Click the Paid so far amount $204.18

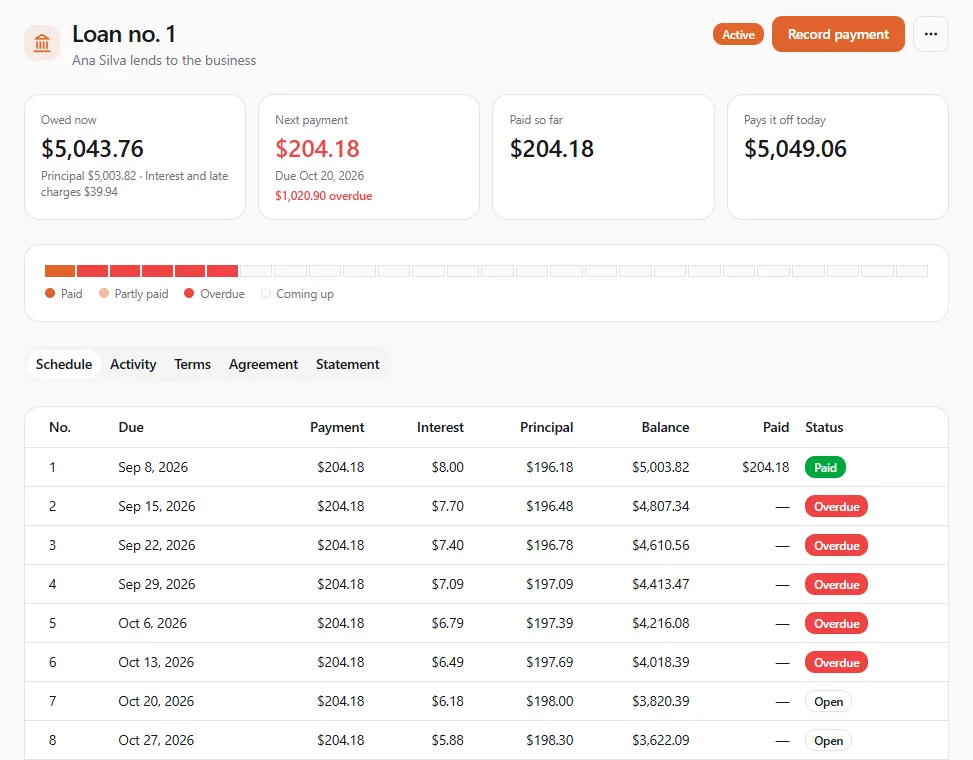(552, 149)
